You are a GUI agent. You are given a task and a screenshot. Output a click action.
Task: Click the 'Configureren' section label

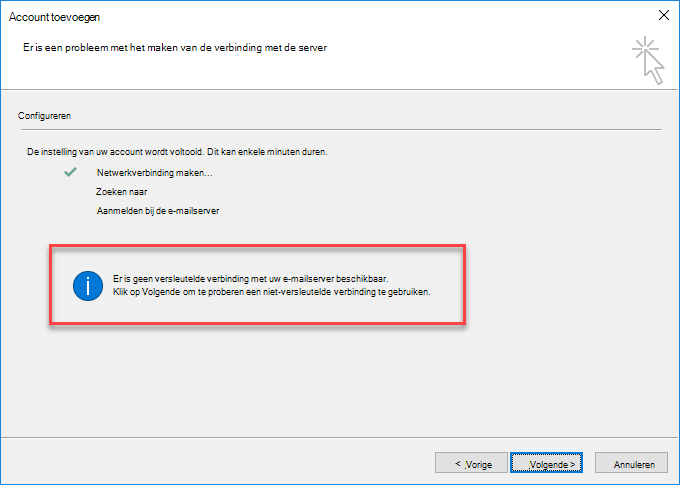click(44, 116)
